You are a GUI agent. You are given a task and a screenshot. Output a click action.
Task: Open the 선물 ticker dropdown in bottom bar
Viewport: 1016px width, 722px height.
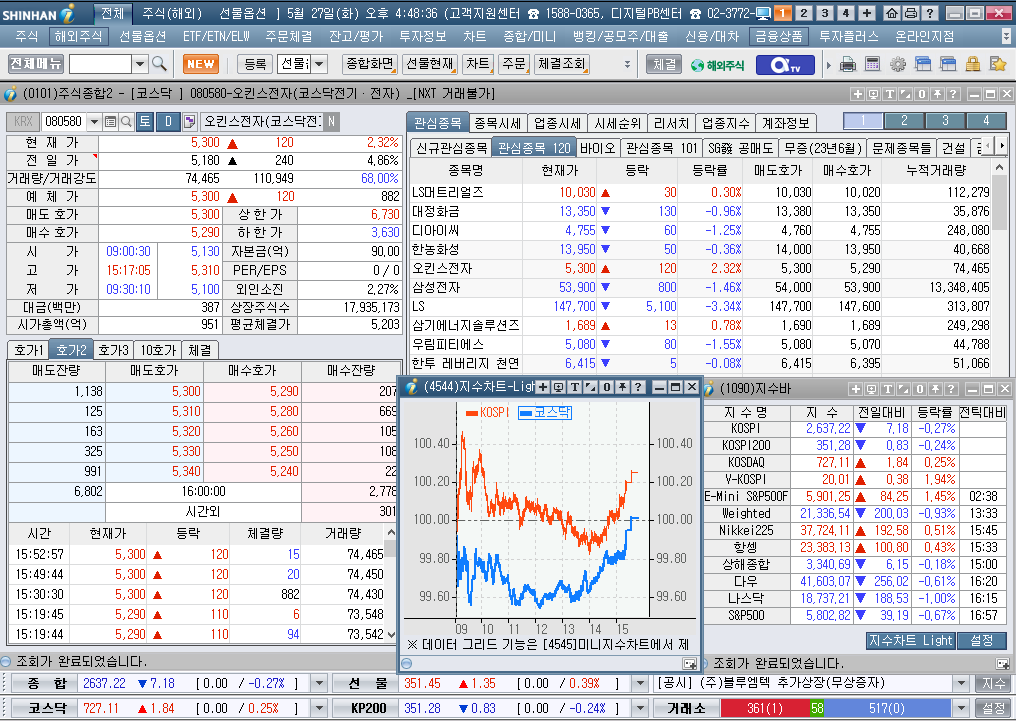pyautogui.click(x=640, y=683)
